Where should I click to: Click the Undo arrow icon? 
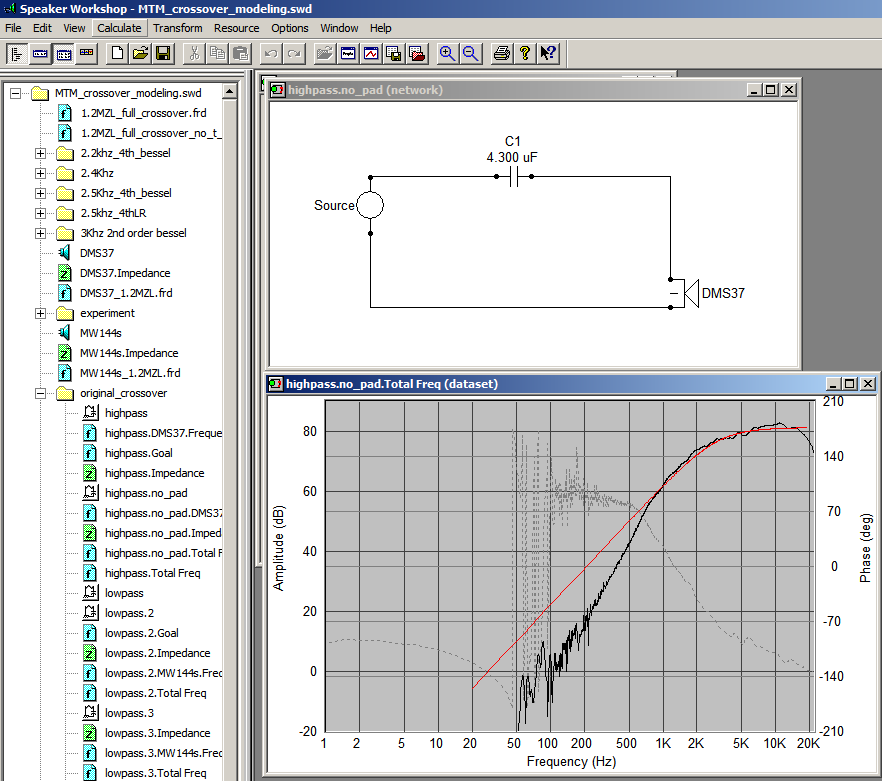[x=271, y=54]
